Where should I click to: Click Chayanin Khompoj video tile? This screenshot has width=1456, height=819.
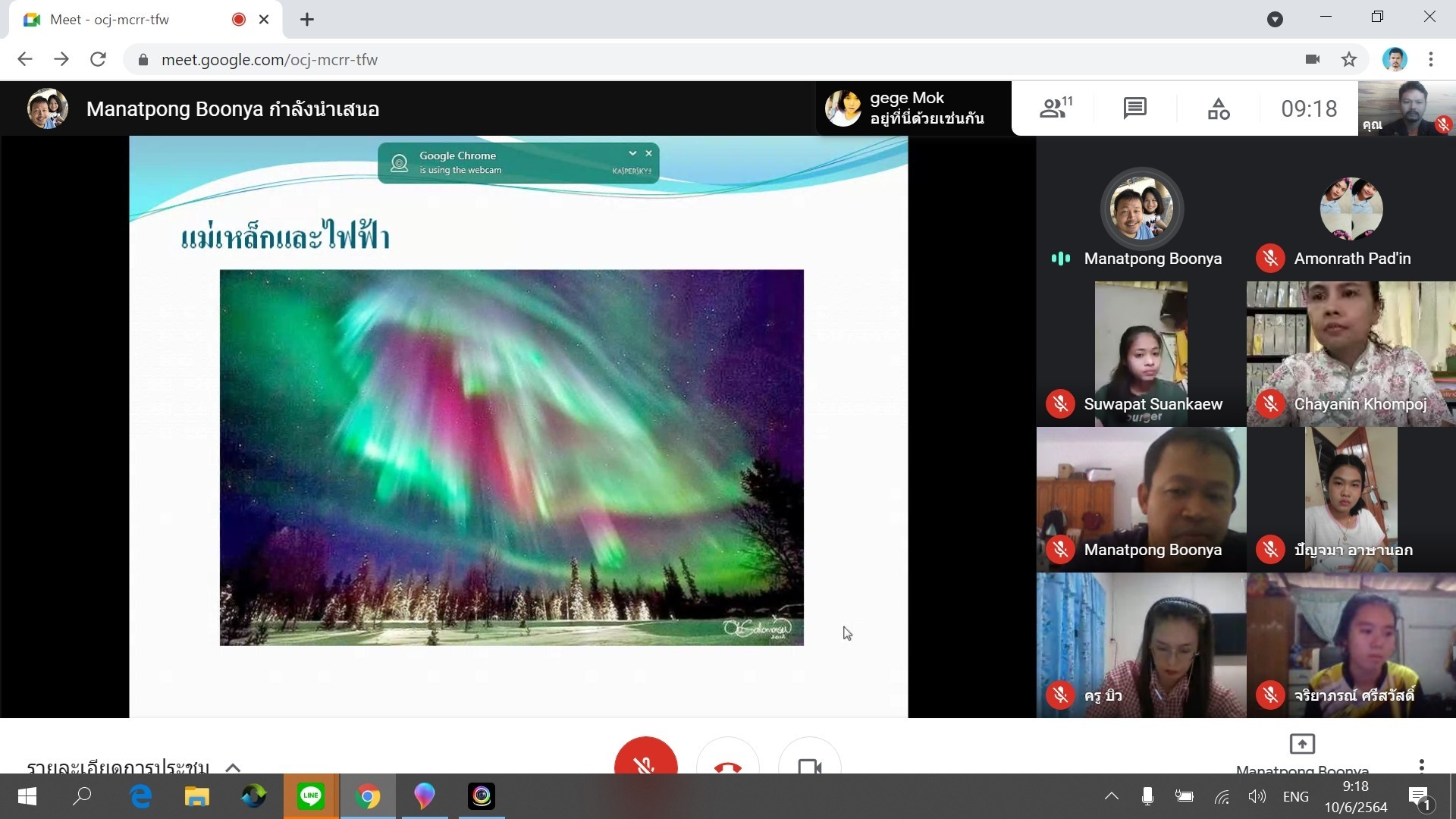tap(1351, 353)
